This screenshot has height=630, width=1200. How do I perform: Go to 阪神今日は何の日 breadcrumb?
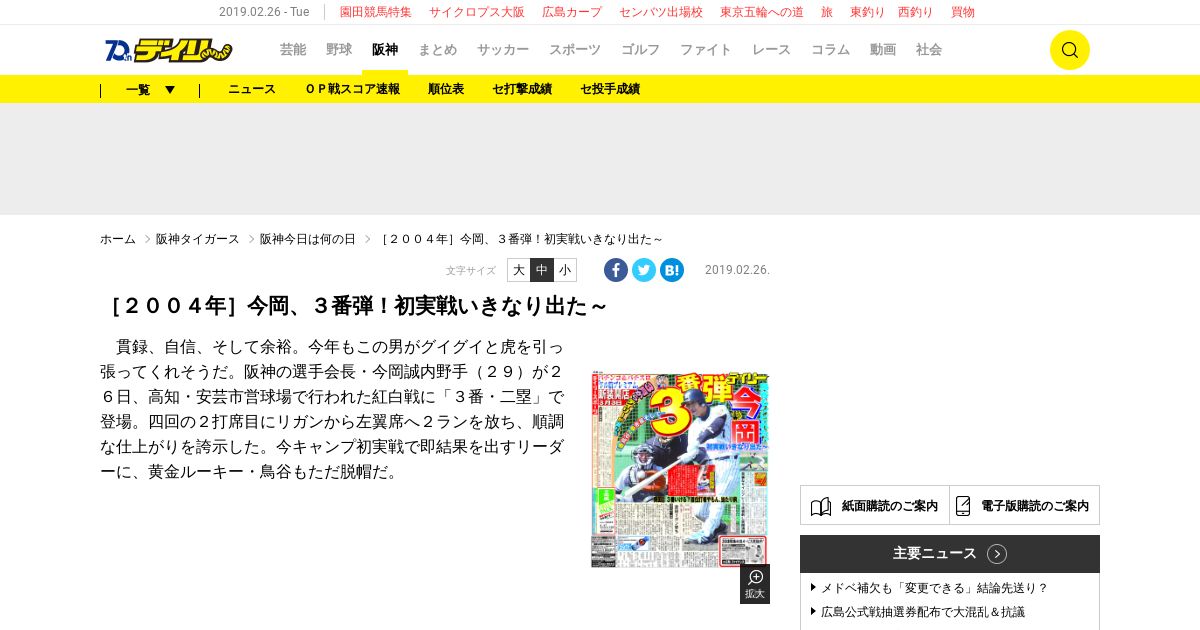click(308, 239)
